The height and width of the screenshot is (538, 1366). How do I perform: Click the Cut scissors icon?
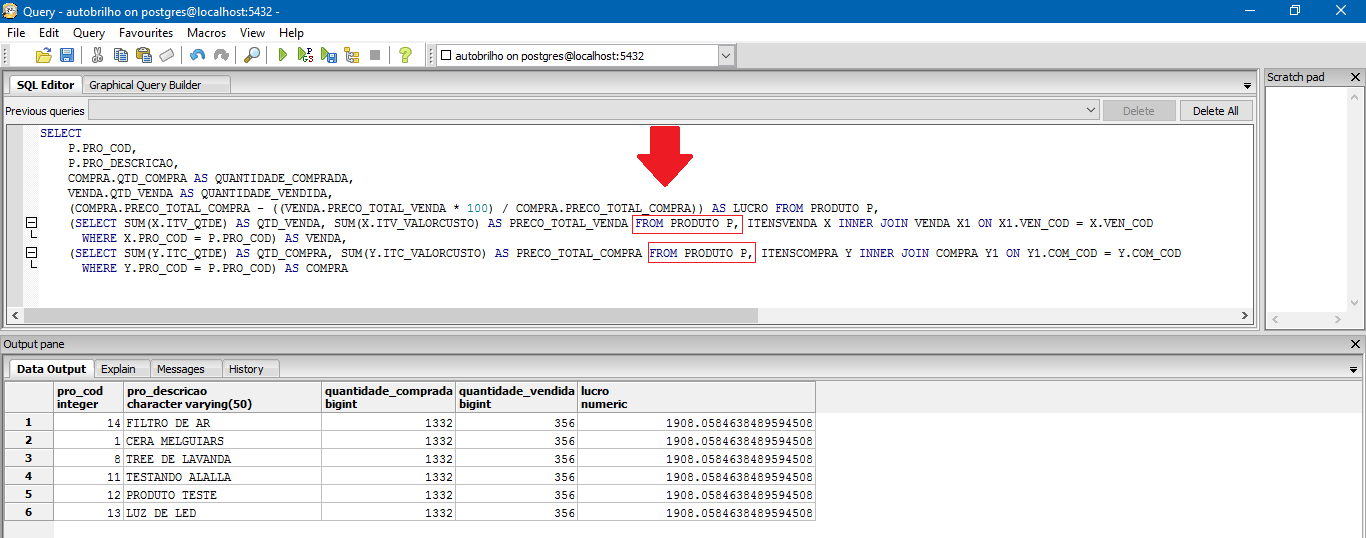point(97,56)
